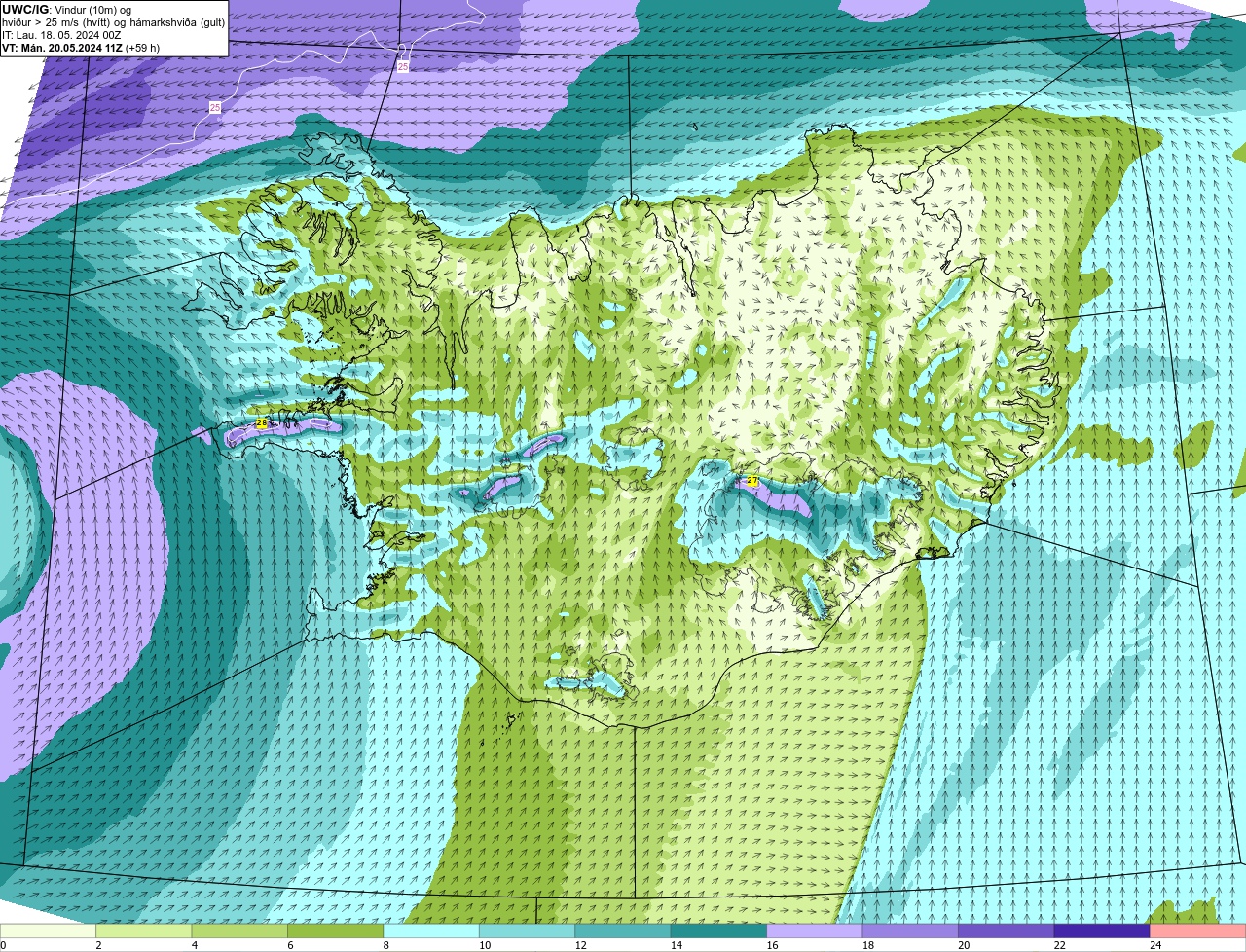Click the olive green 6–8 legend swatch

tap(335, 931)
